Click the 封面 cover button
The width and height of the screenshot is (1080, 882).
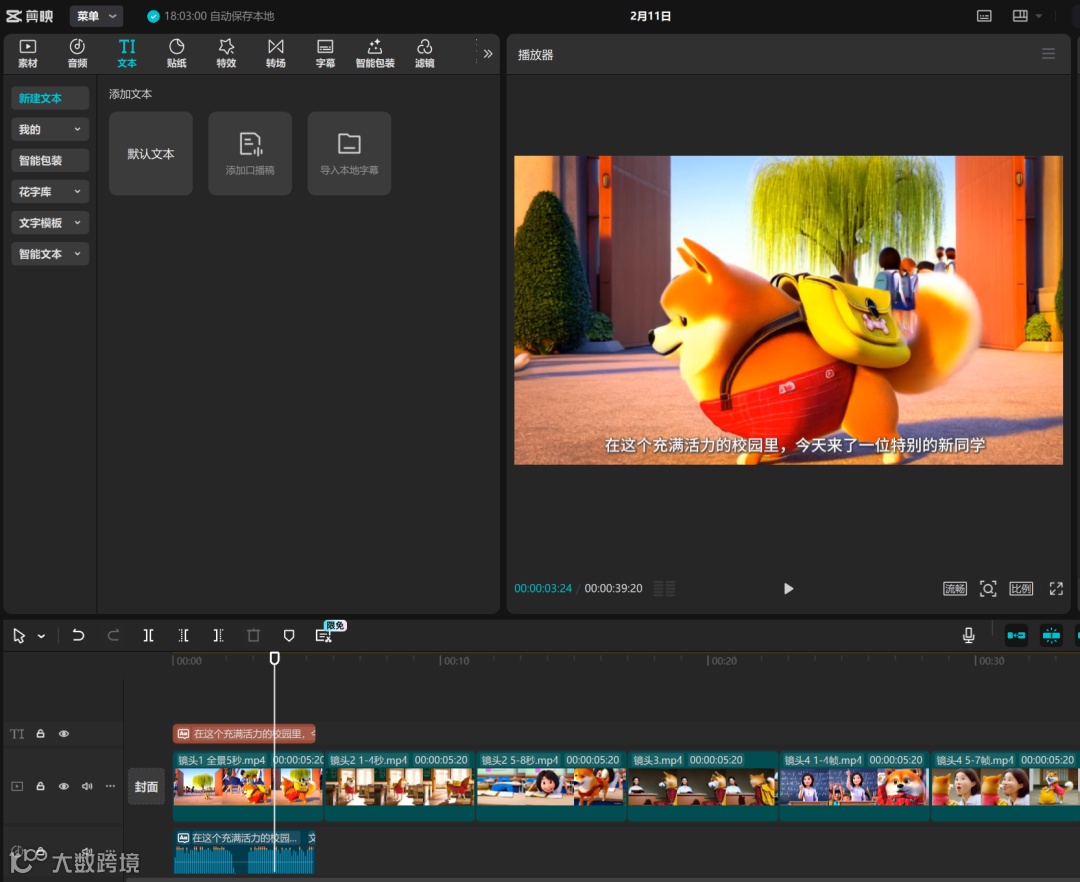coord(146,787)
